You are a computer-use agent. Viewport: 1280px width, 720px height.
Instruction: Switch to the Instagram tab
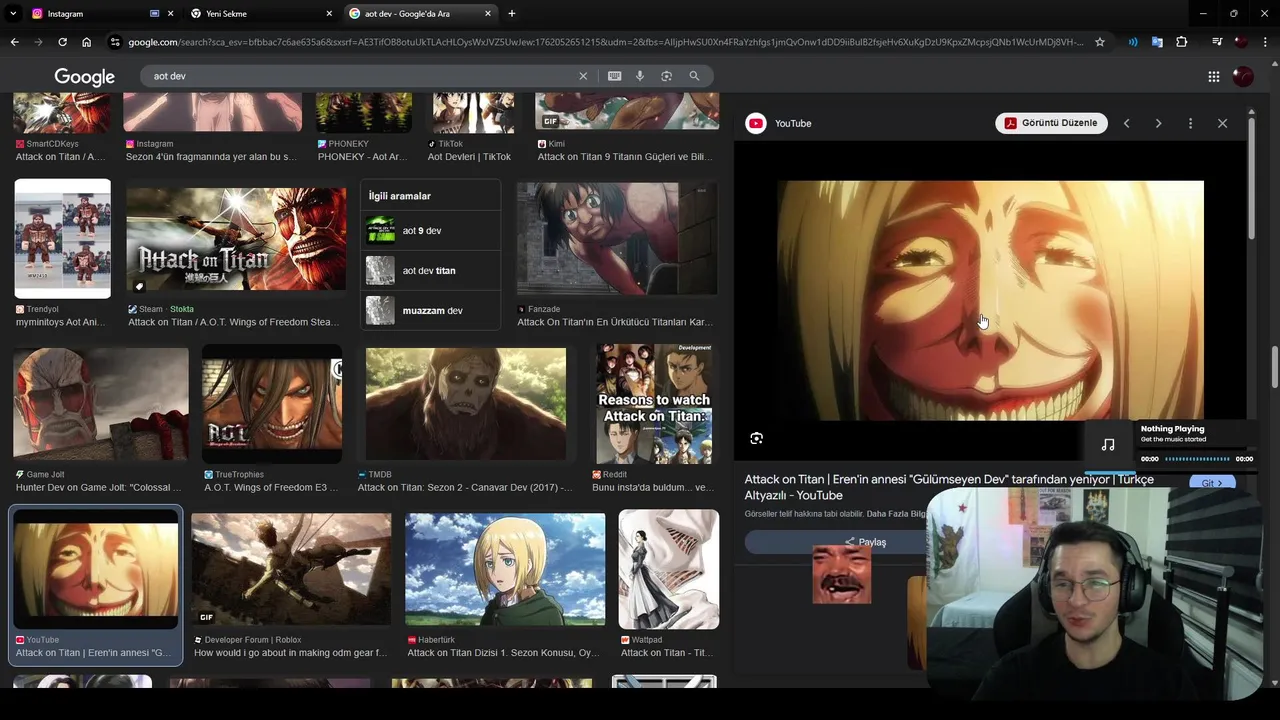tap(90, 13)
